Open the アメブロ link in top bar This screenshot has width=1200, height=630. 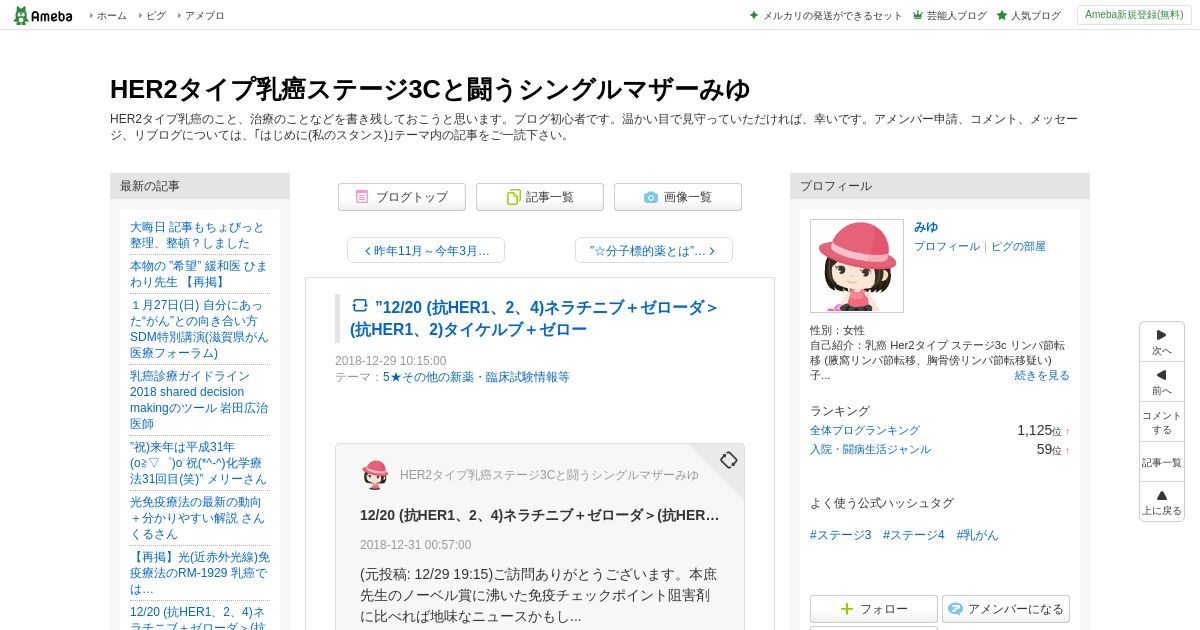point(204,15)
